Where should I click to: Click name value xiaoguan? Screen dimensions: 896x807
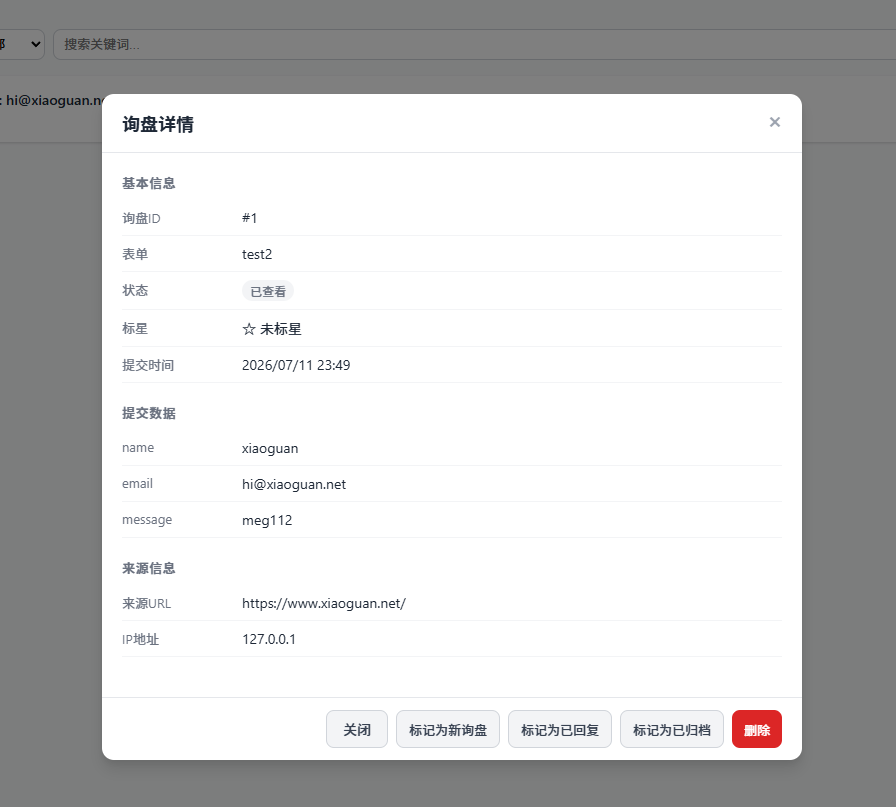(270, 449)
